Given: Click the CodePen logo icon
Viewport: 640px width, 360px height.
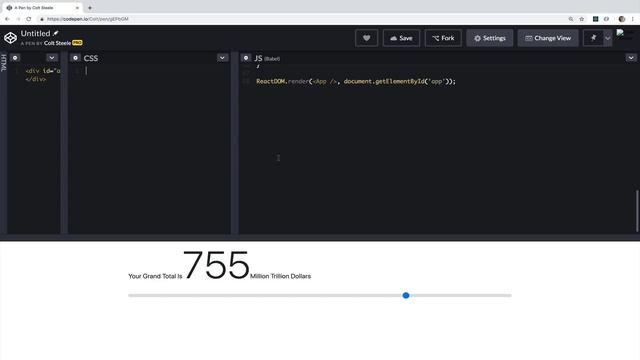Looking at the screenshot, I should point(10,38).
